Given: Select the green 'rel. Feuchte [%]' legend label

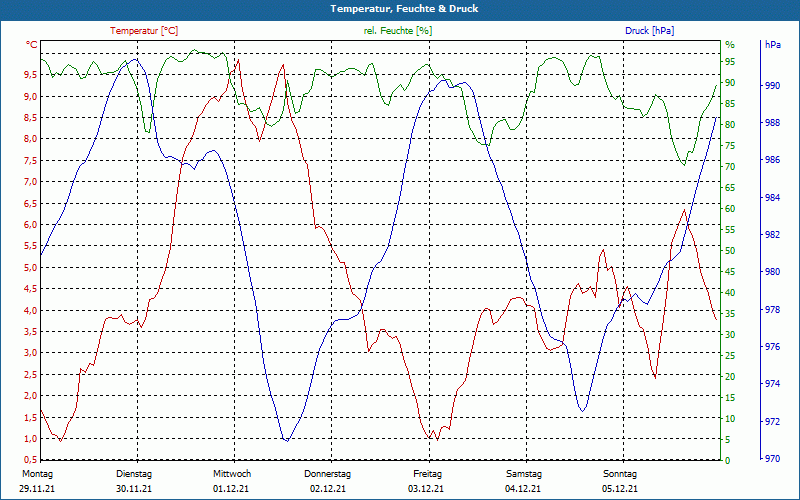Looking at the screenshot, I should [x=397, y=31].
